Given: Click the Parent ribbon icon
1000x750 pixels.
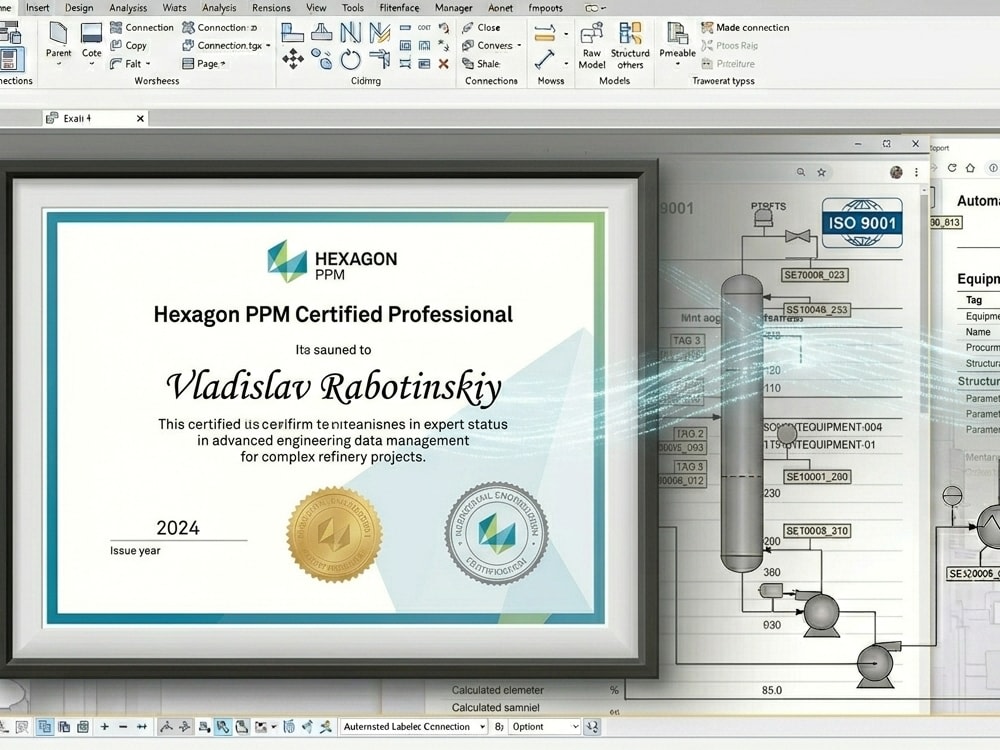Looking at the screenshot, I should tap(58, 34).
